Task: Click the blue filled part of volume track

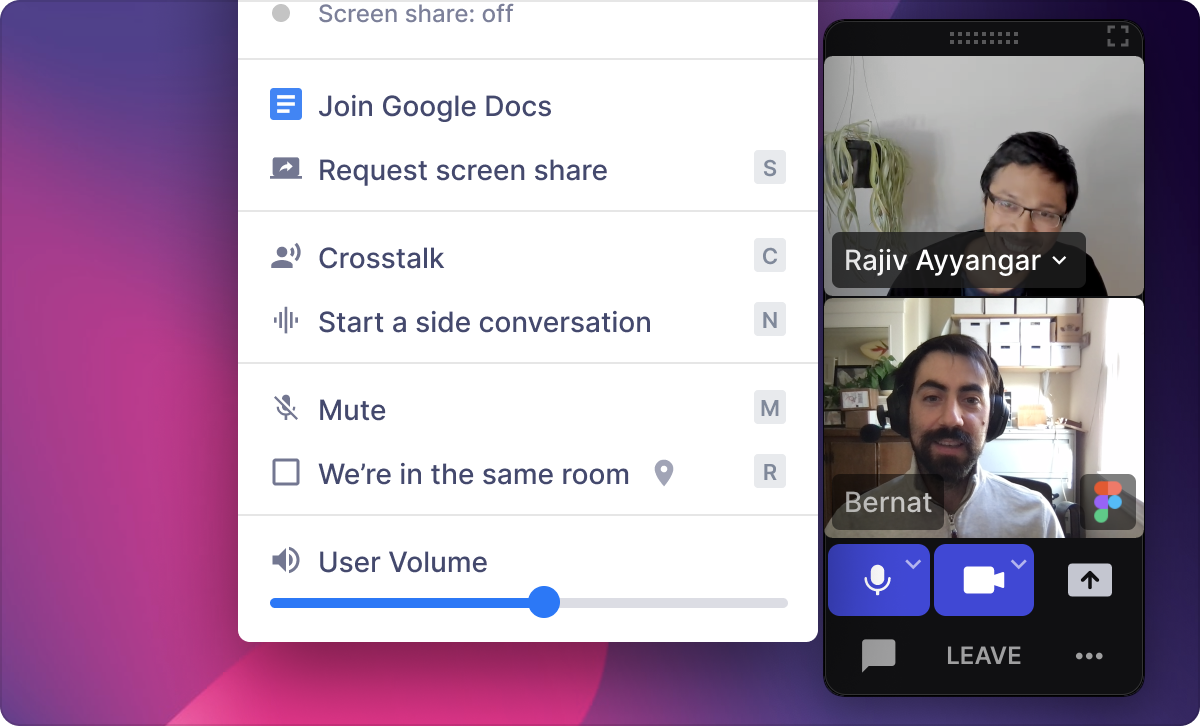Action: [399, 603]
